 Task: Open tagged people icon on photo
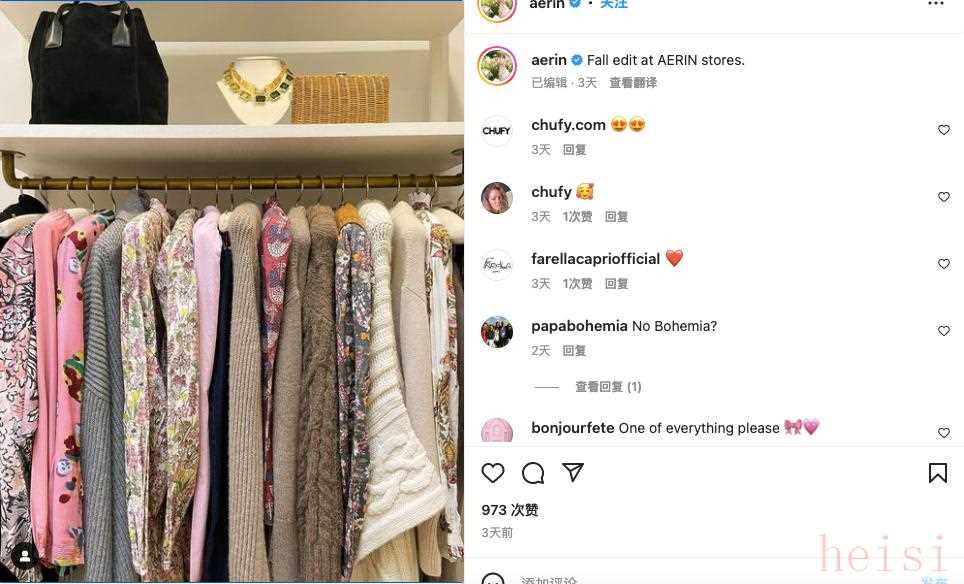(x=25, y=556)
